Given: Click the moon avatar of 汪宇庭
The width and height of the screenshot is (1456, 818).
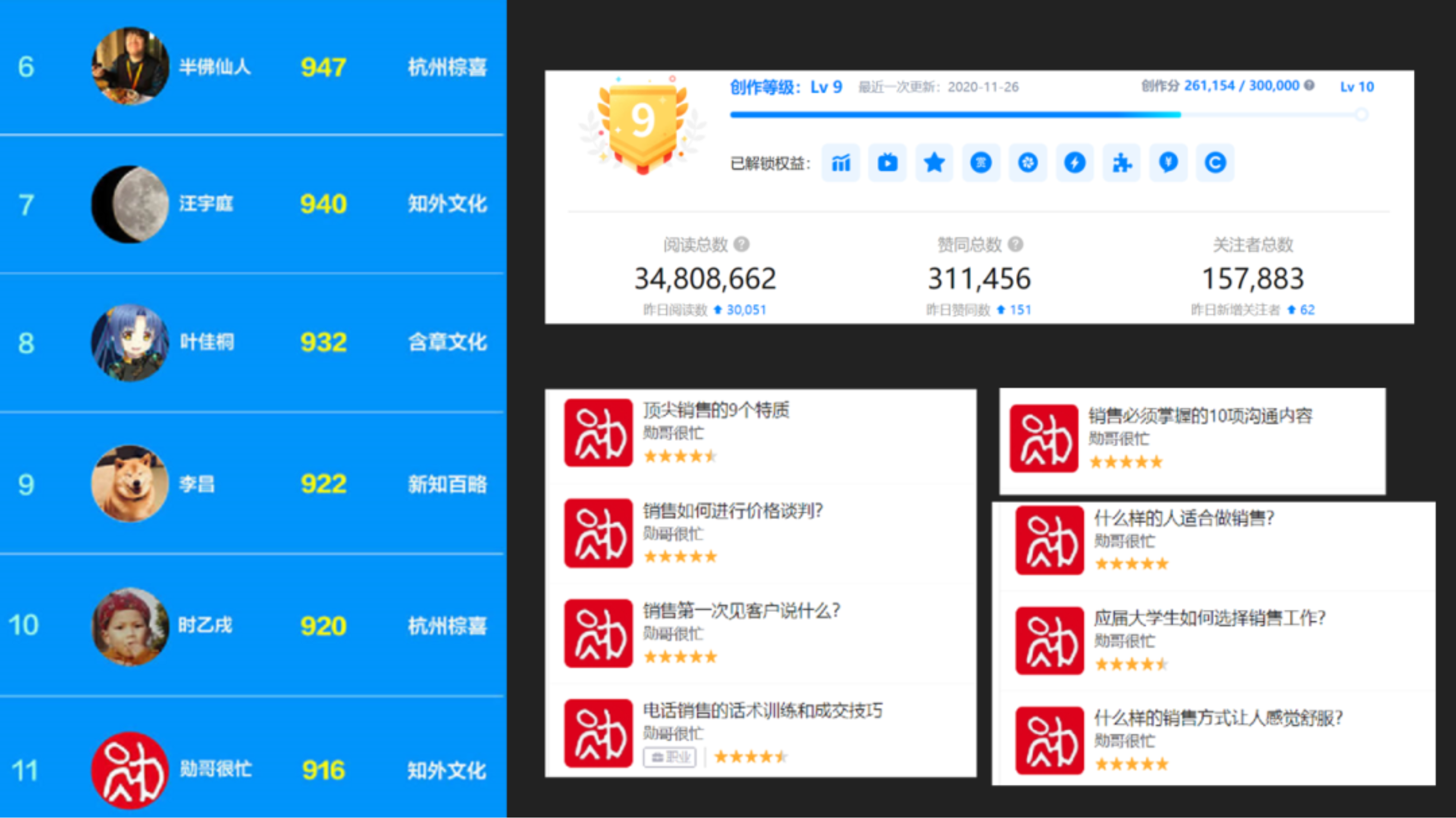Looking at the screenshot, I should (131, 204).
